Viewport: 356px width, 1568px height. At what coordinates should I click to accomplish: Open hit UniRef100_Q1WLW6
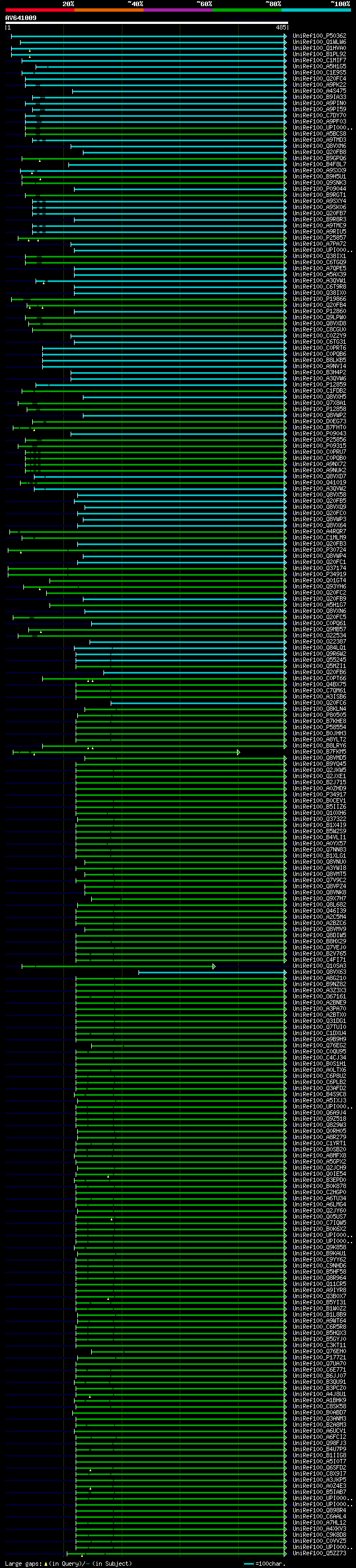[x=319, y=42]
